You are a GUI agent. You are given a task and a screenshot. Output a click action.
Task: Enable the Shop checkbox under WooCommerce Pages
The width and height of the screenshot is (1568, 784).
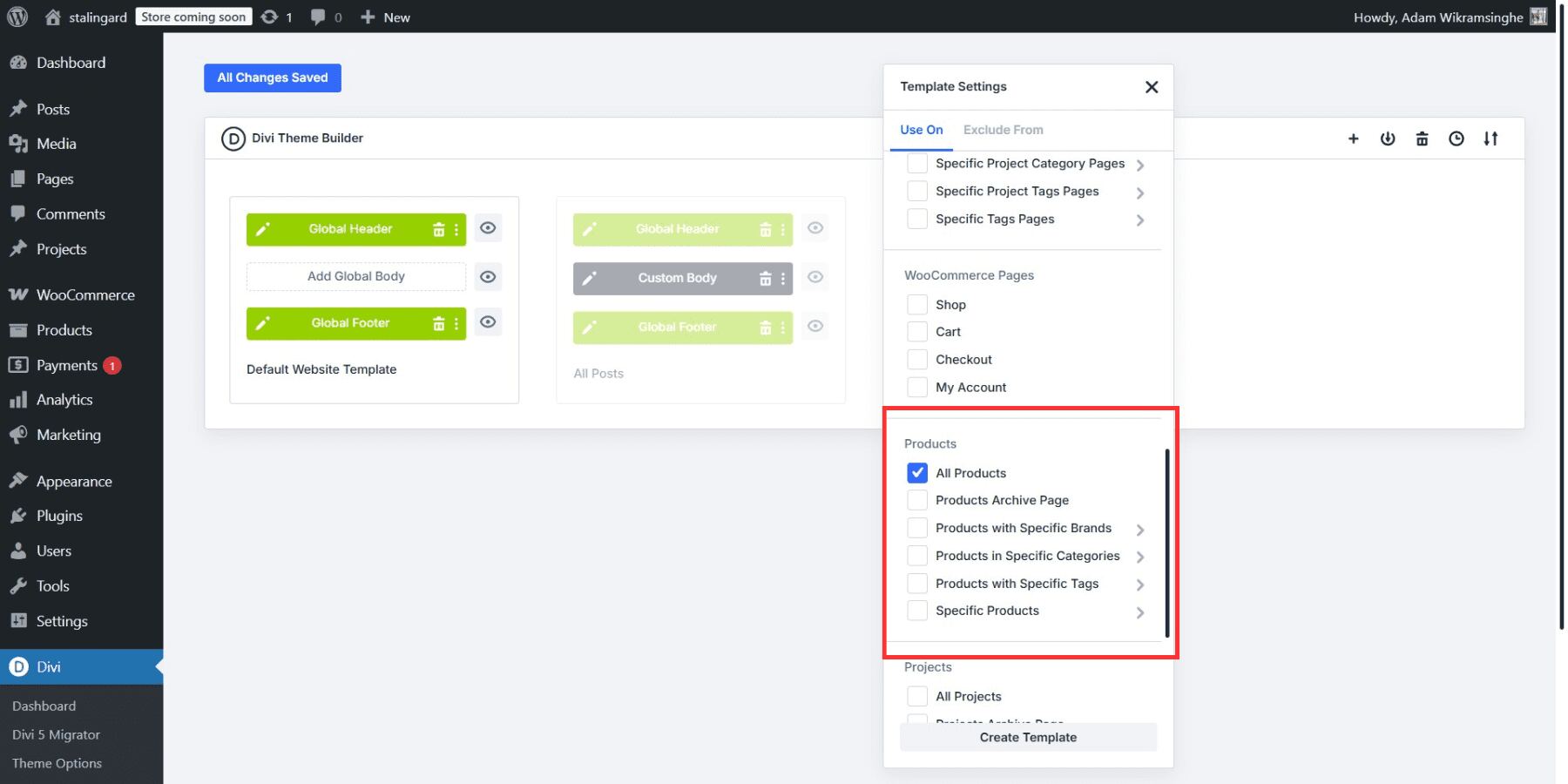916,304
